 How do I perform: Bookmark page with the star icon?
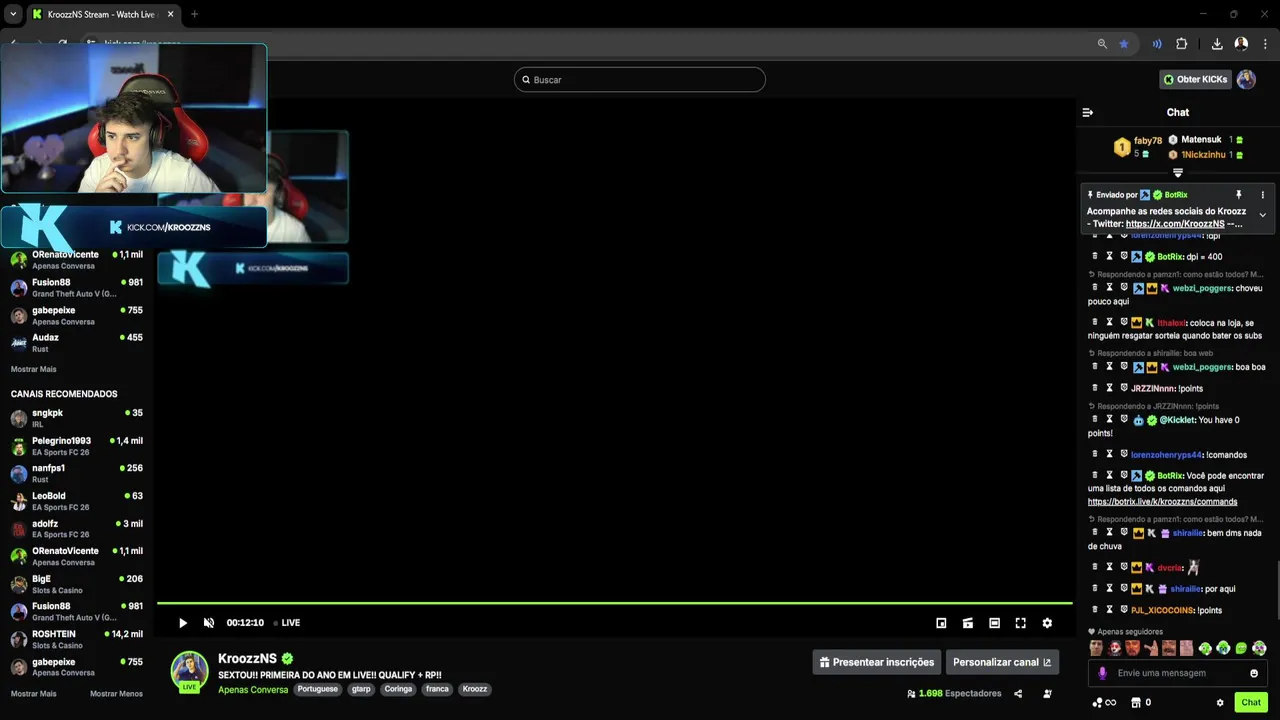(x=1124, y=44)
